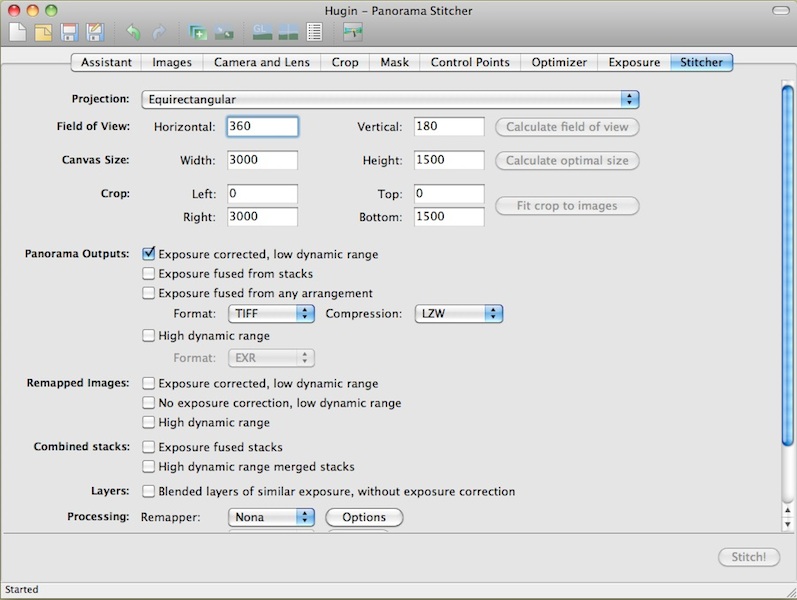The width and height of the screenshot is (797, 600).
Task: Click the green Undo arrow icon
Action: [x=133, y=32]
